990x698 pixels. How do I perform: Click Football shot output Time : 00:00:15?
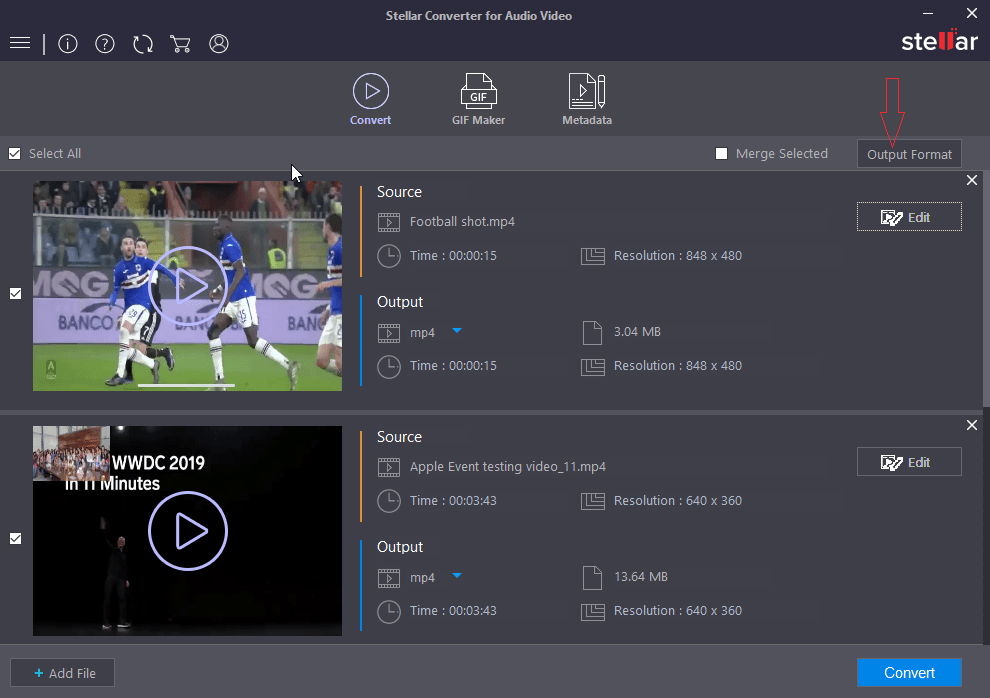point(453,365)
